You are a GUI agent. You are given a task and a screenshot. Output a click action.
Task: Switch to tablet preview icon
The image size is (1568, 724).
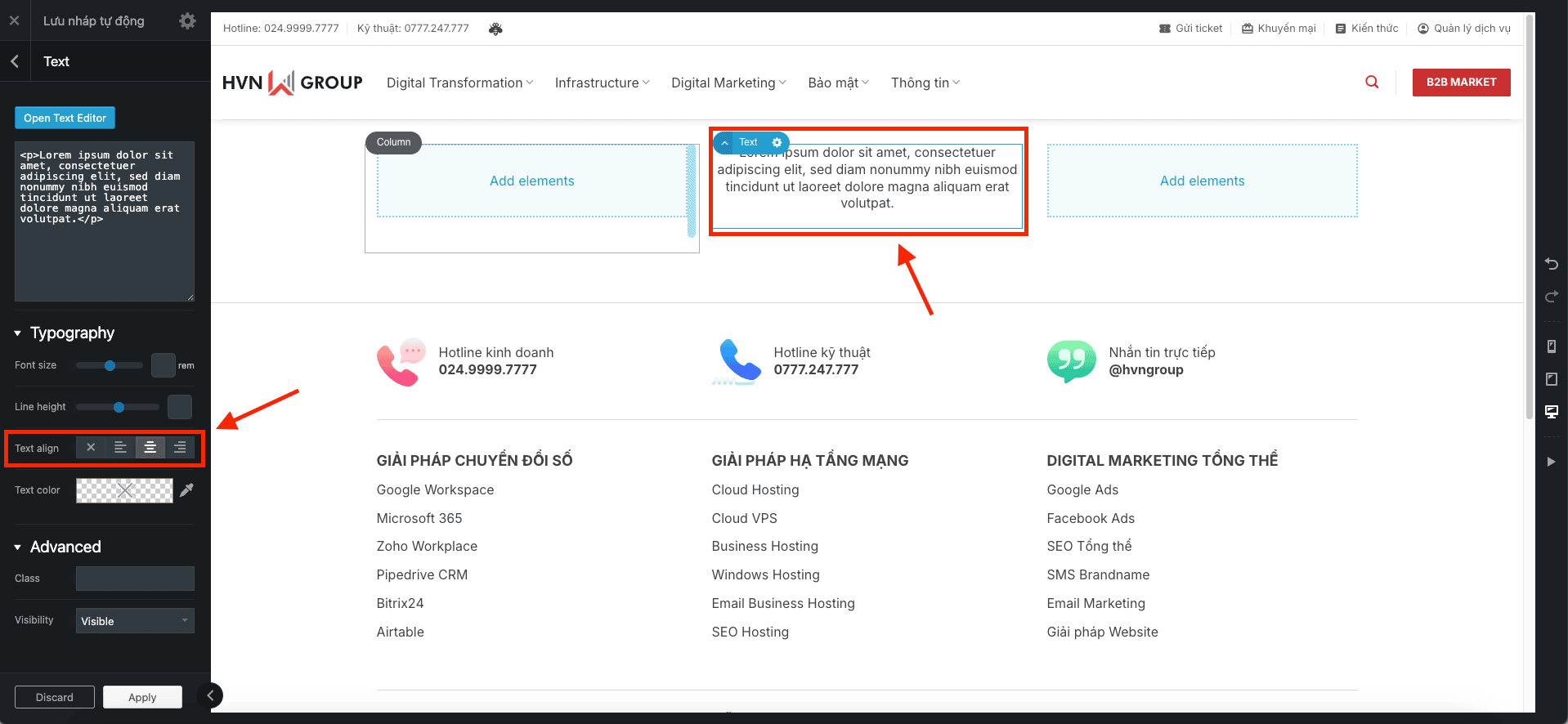point(1551,379)
